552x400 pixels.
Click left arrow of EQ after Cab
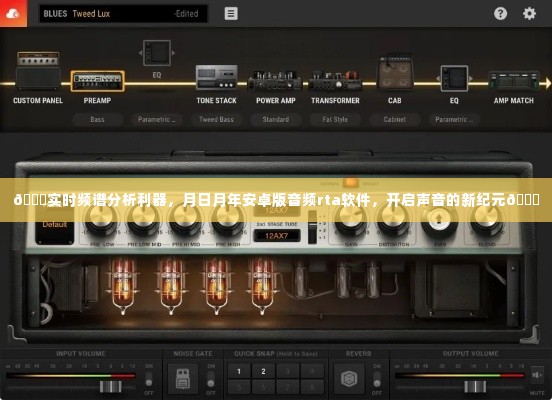coord(438,79)
